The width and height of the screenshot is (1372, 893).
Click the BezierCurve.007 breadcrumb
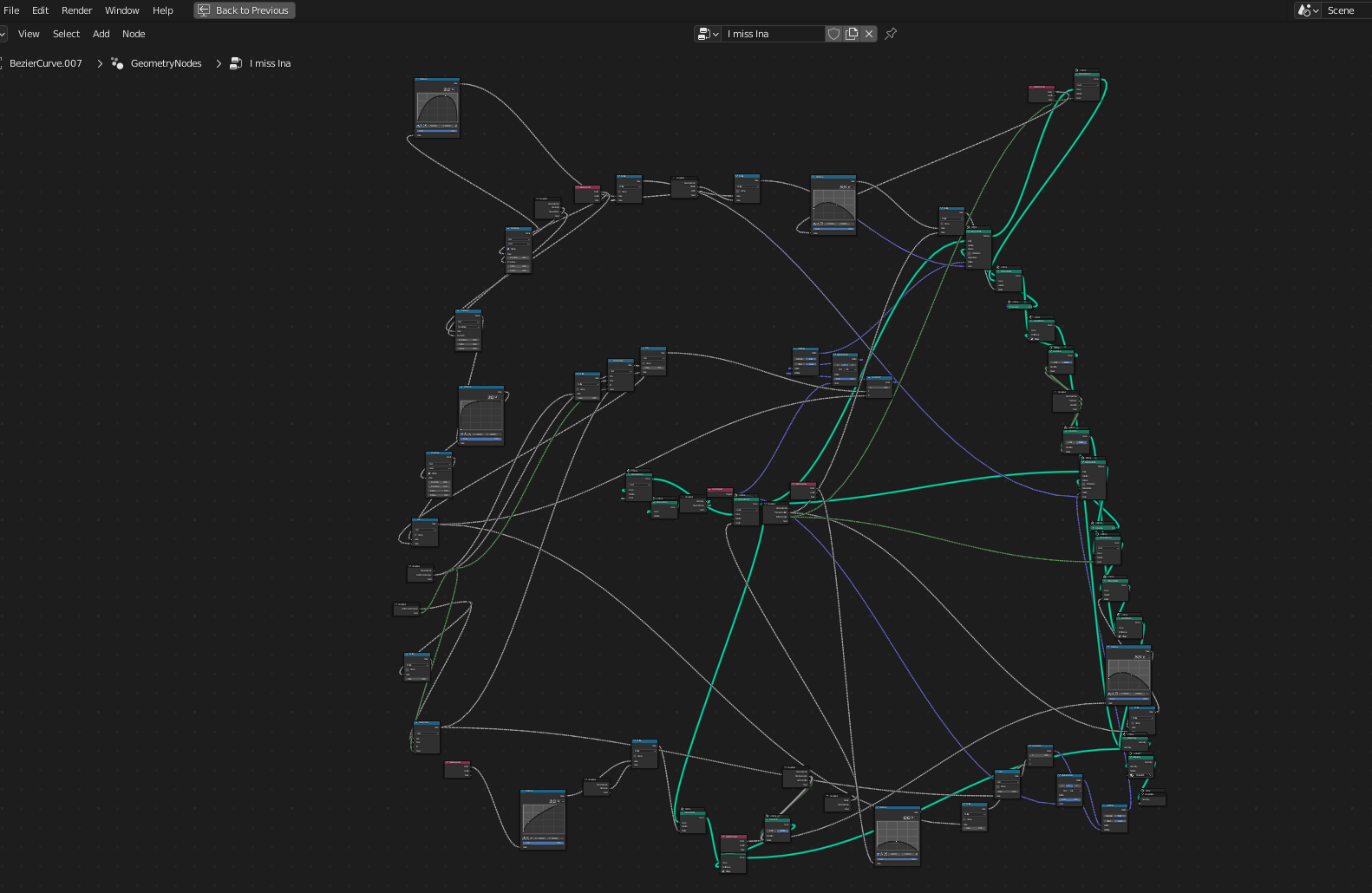pos(45,63)
